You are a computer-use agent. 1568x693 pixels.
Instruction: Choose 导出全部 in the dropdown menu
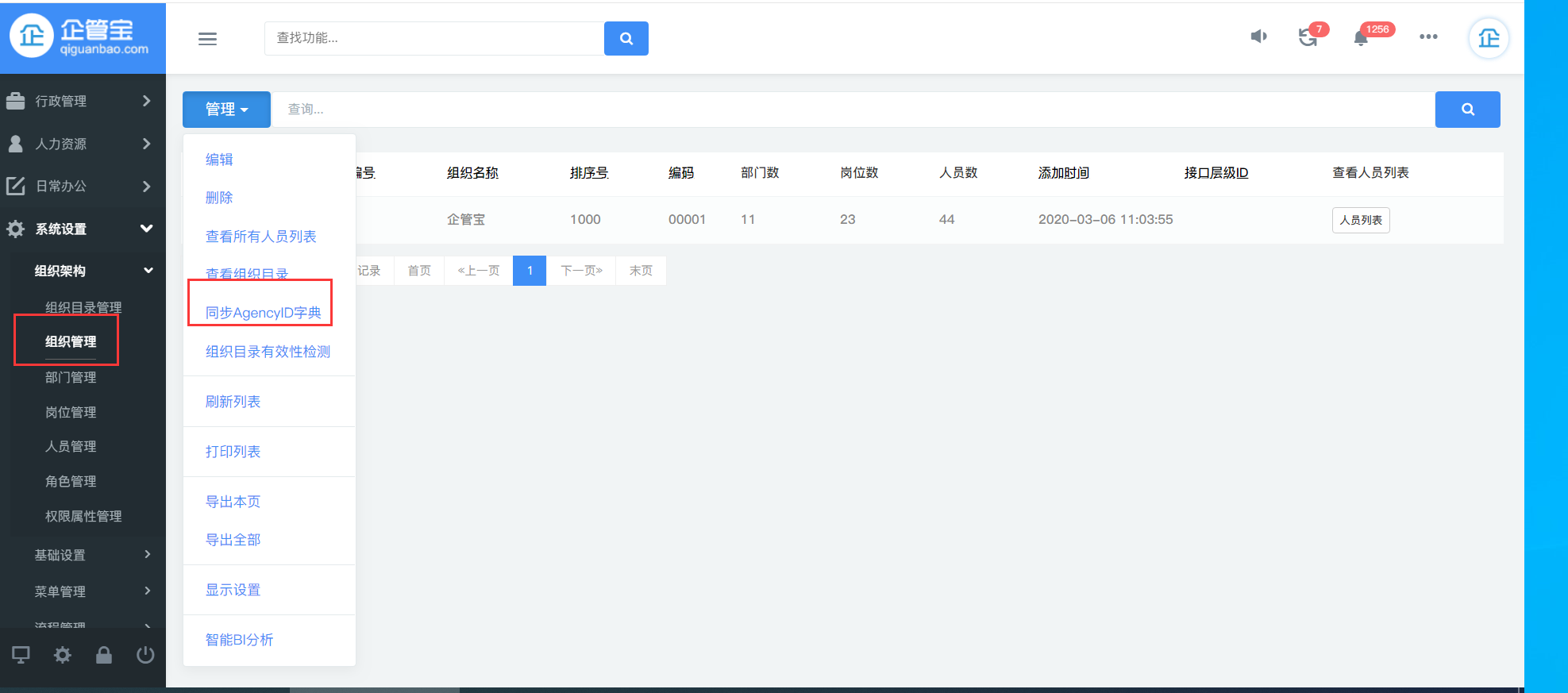coord(233,540)
